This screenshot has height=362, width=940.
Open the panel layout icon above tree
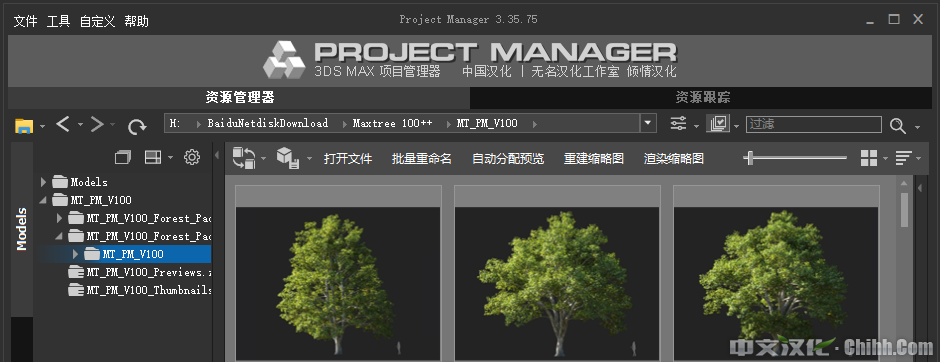pyautogui.click(x=153, y=158)
